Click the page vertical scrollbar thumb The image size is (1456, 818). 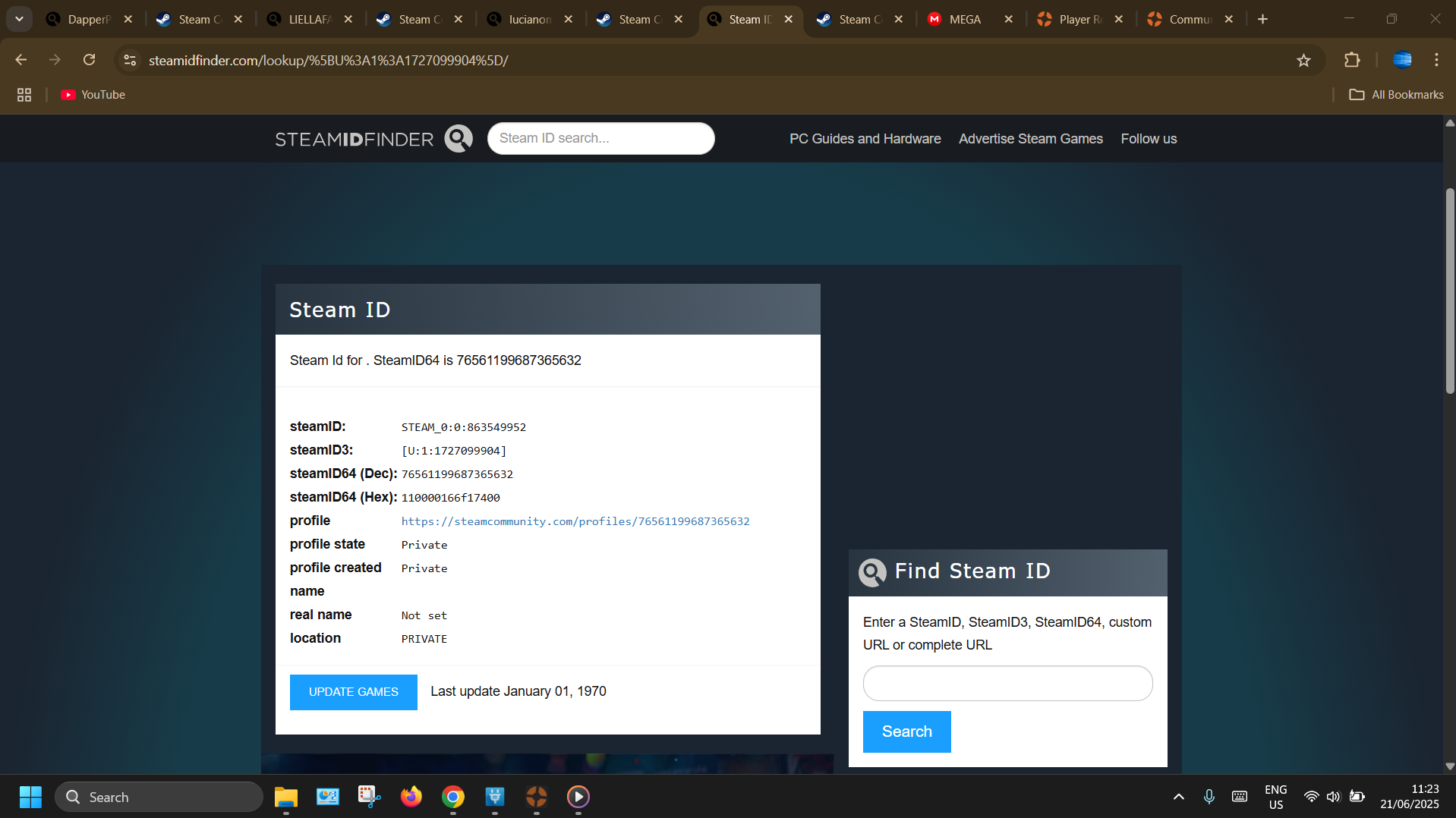[1449, 291]
